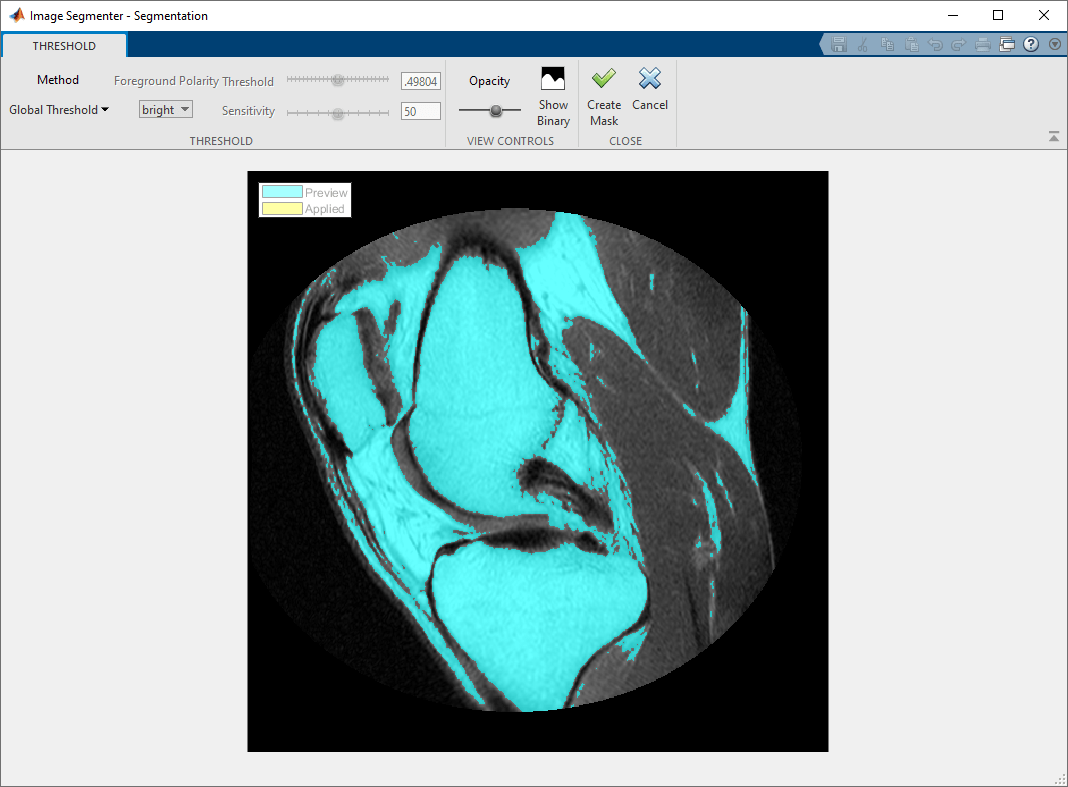This screenshot has width=1068, height=787.
Task: Click the Show Binary icon
Action: tap(553, 80)
